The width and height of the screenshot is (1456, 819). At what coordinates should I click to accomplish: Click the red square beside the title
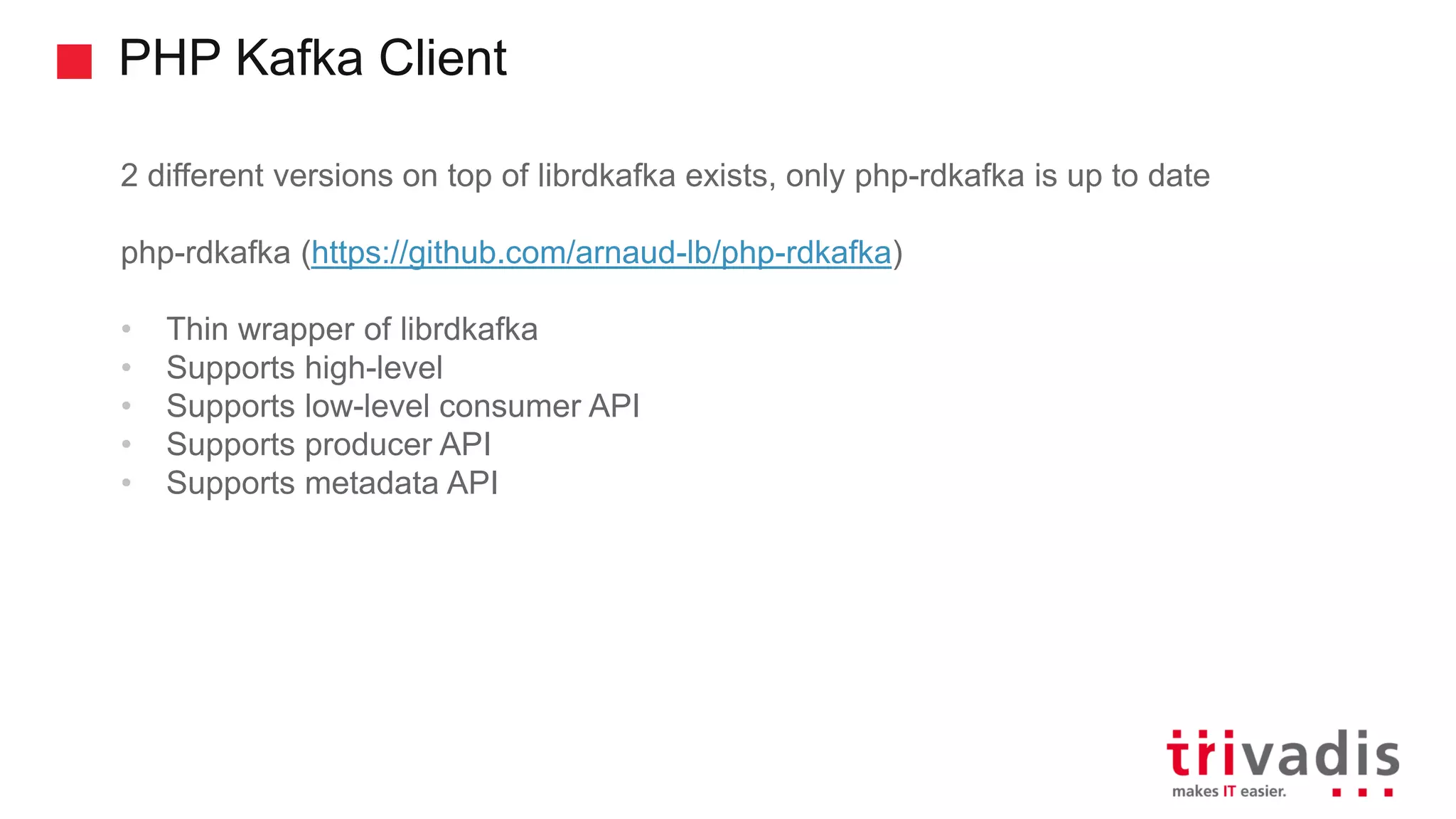pos(74,61)
